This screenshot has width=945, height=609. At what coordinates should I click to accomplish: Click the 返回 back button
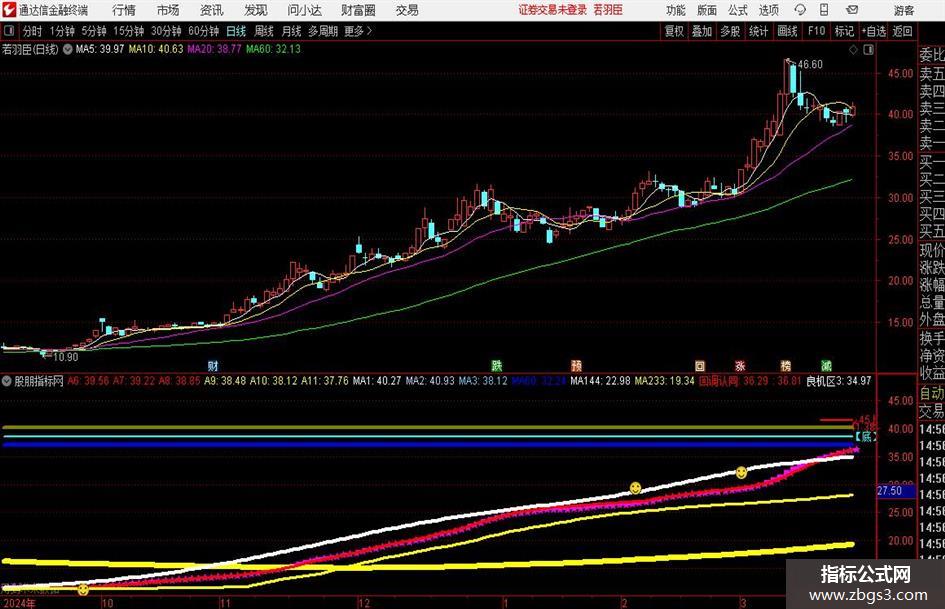coord(902,31)
